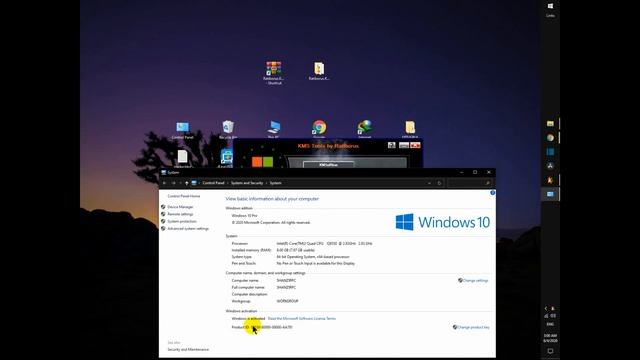Click the Back arrow in System window

point(164,183)
